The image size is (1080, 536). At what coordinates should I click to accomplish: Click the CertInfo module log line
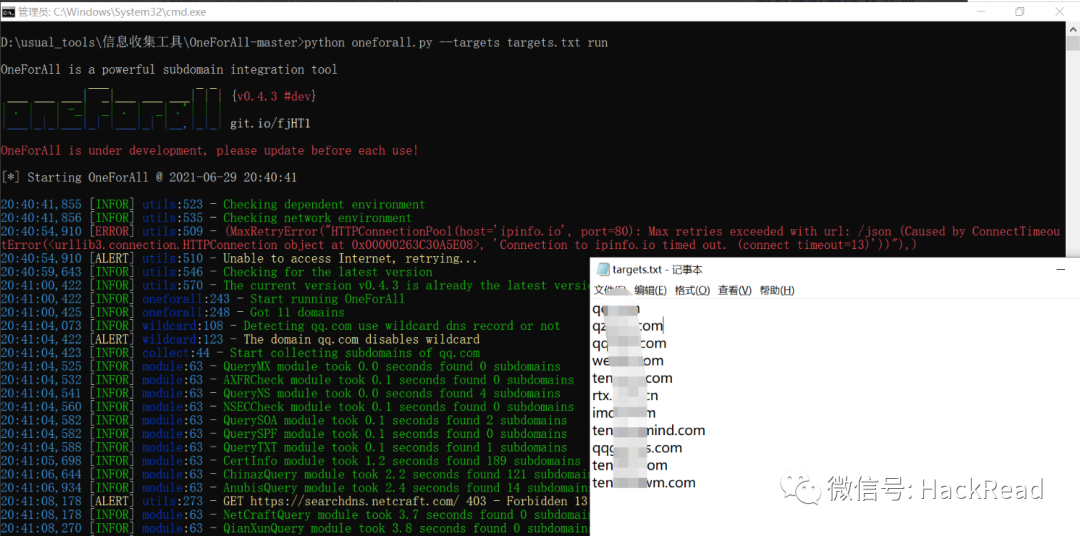point(291,460)
